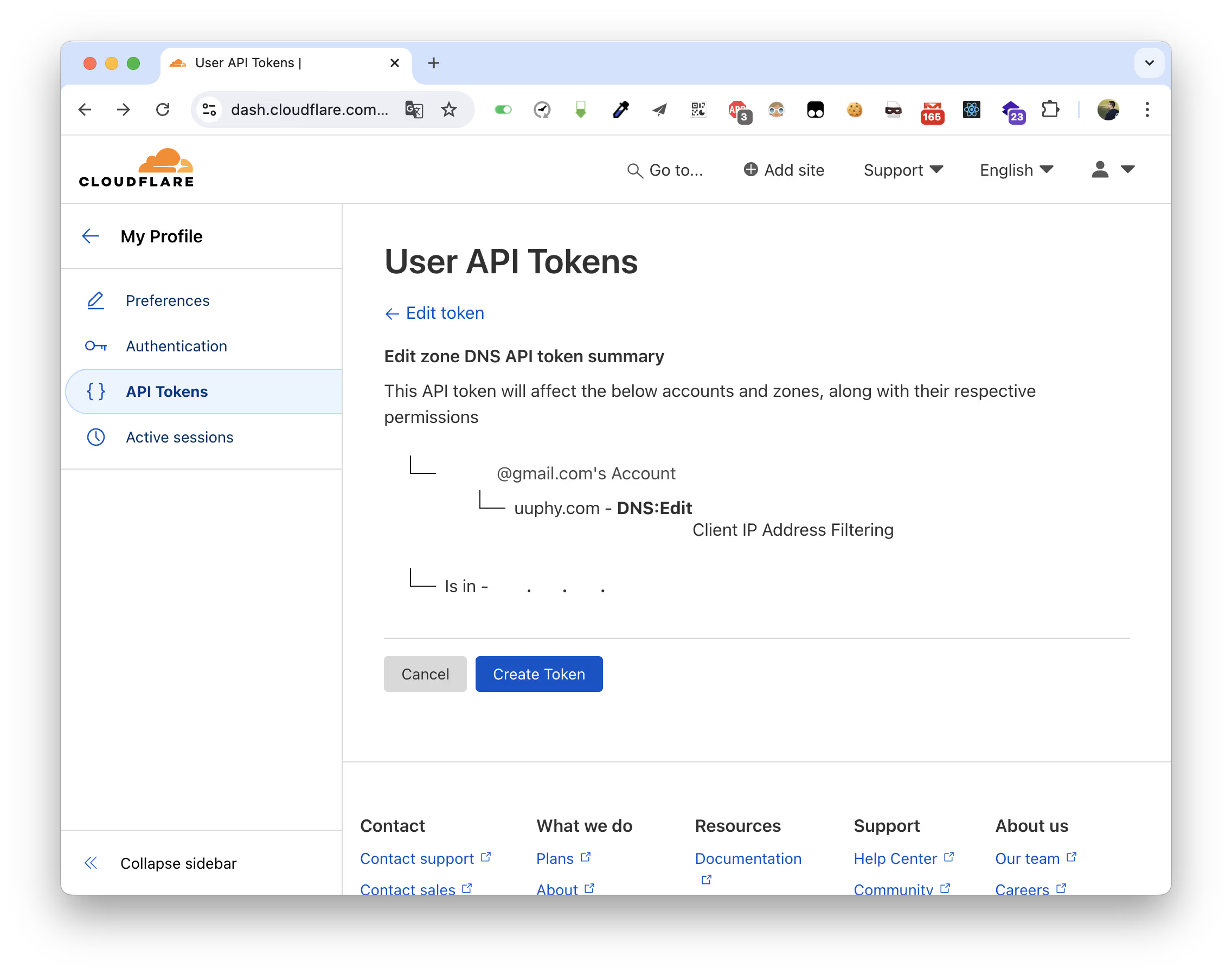This screenshot has height=975, width=1232.
Task: Open the extension with badge 23
Action: (1013, 112)
